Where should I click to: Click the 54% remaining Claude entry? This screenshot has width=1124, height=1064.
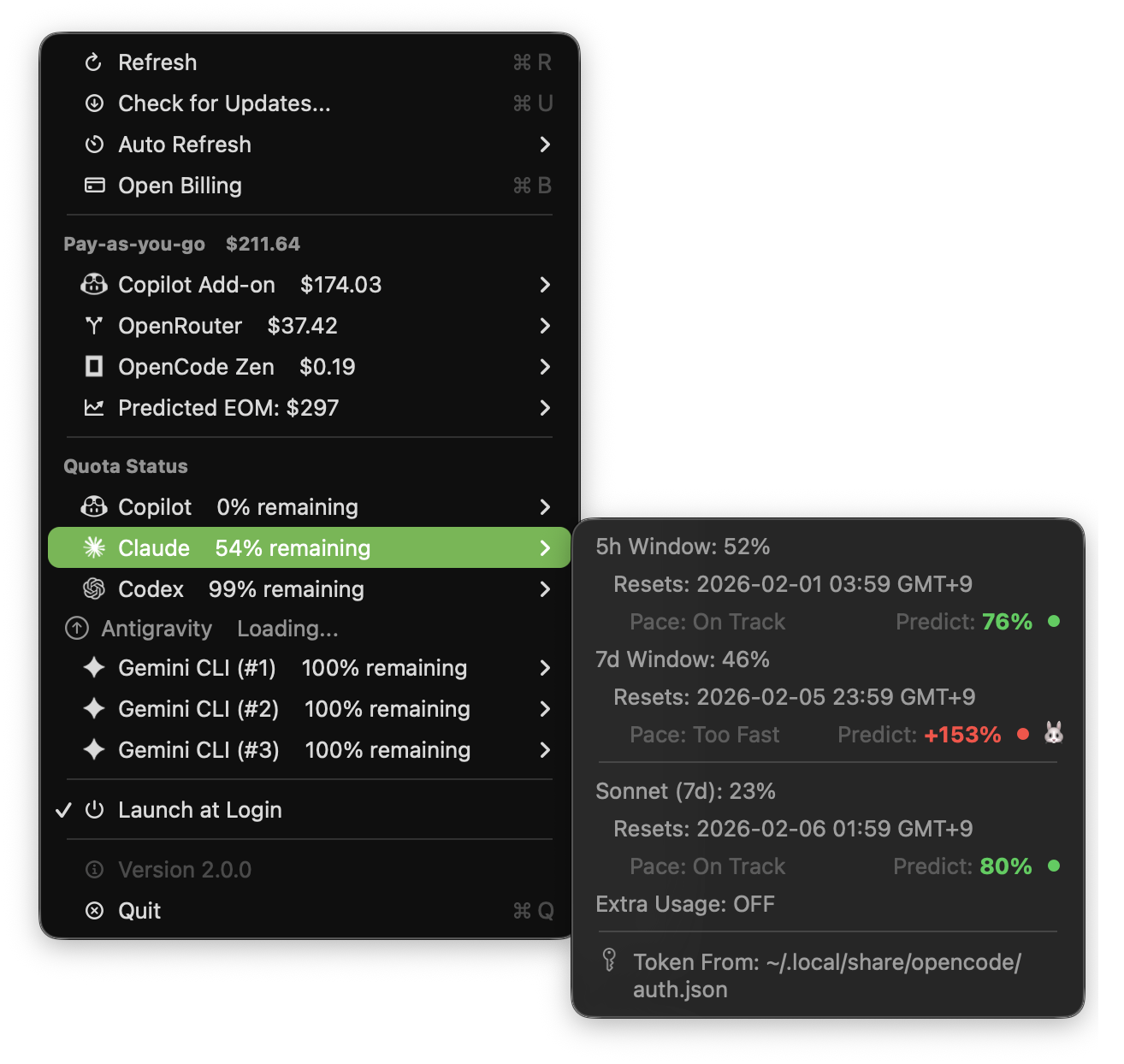(x=291, y=547)
